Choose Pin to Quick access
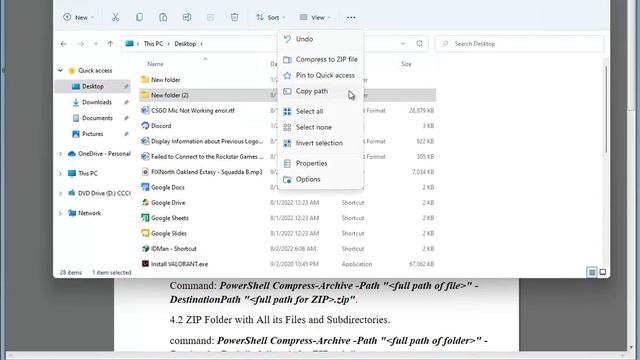This screenshot has width=640, height=360. coord(320,76)
